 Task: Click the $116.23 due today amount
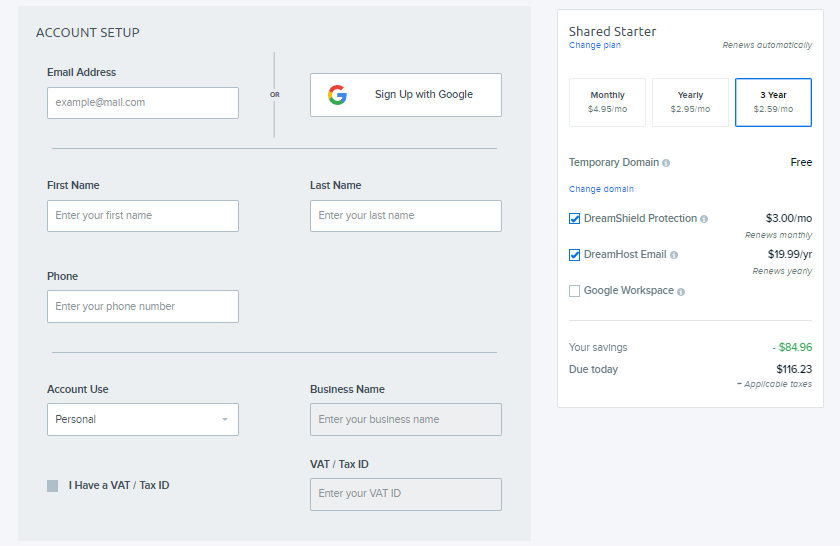point(794,369)
